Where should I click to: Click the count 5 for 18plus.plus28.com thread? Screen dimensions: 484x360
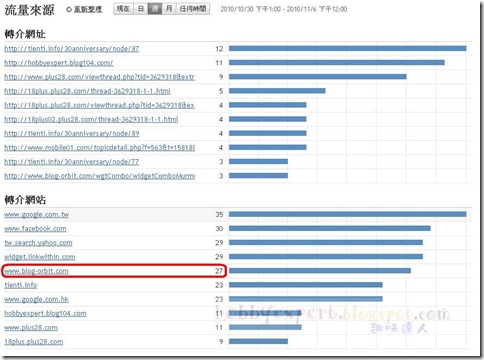point(221,91)
